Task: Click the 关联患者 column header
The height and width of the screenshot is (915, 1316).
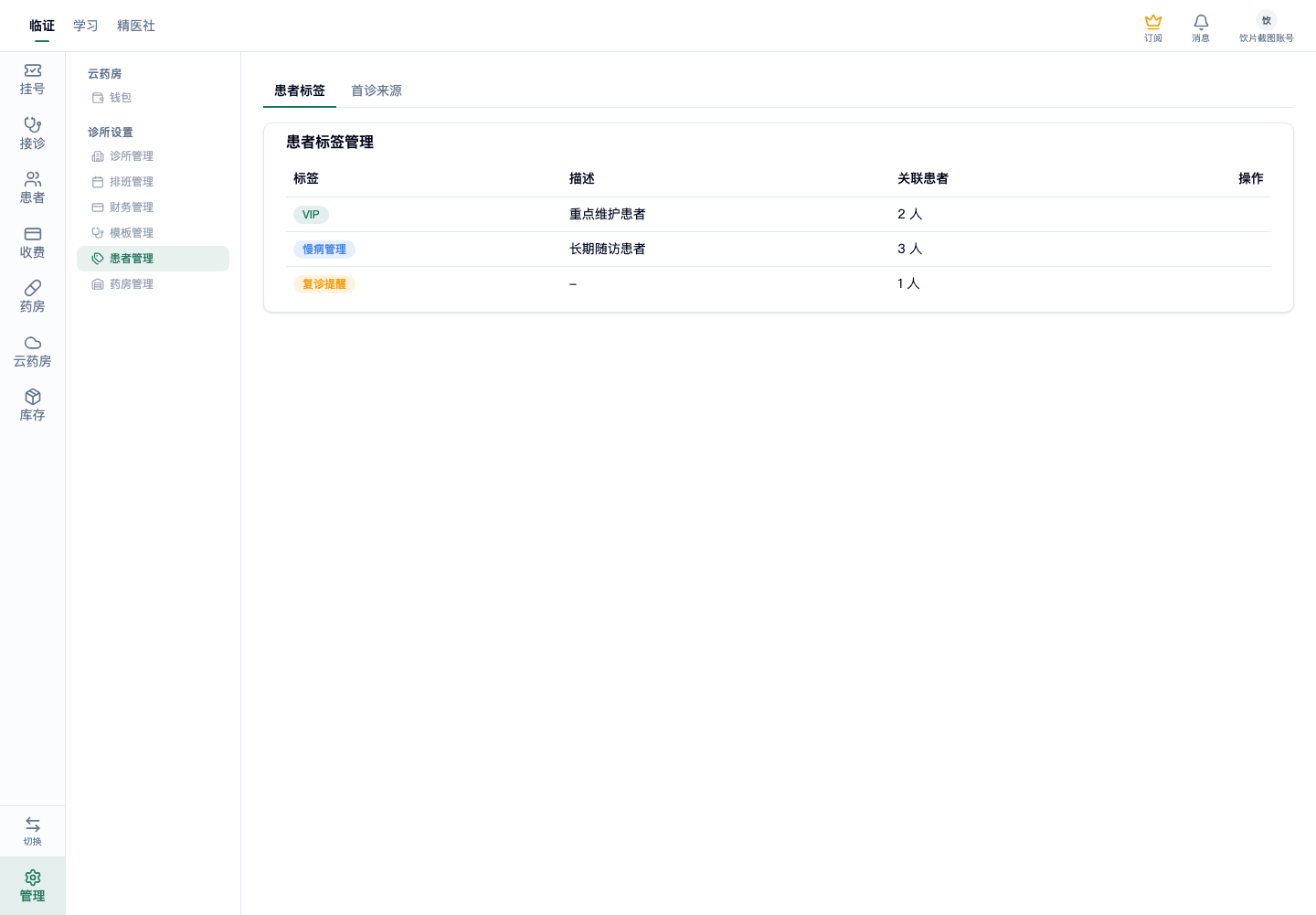Action: point(923,178)
